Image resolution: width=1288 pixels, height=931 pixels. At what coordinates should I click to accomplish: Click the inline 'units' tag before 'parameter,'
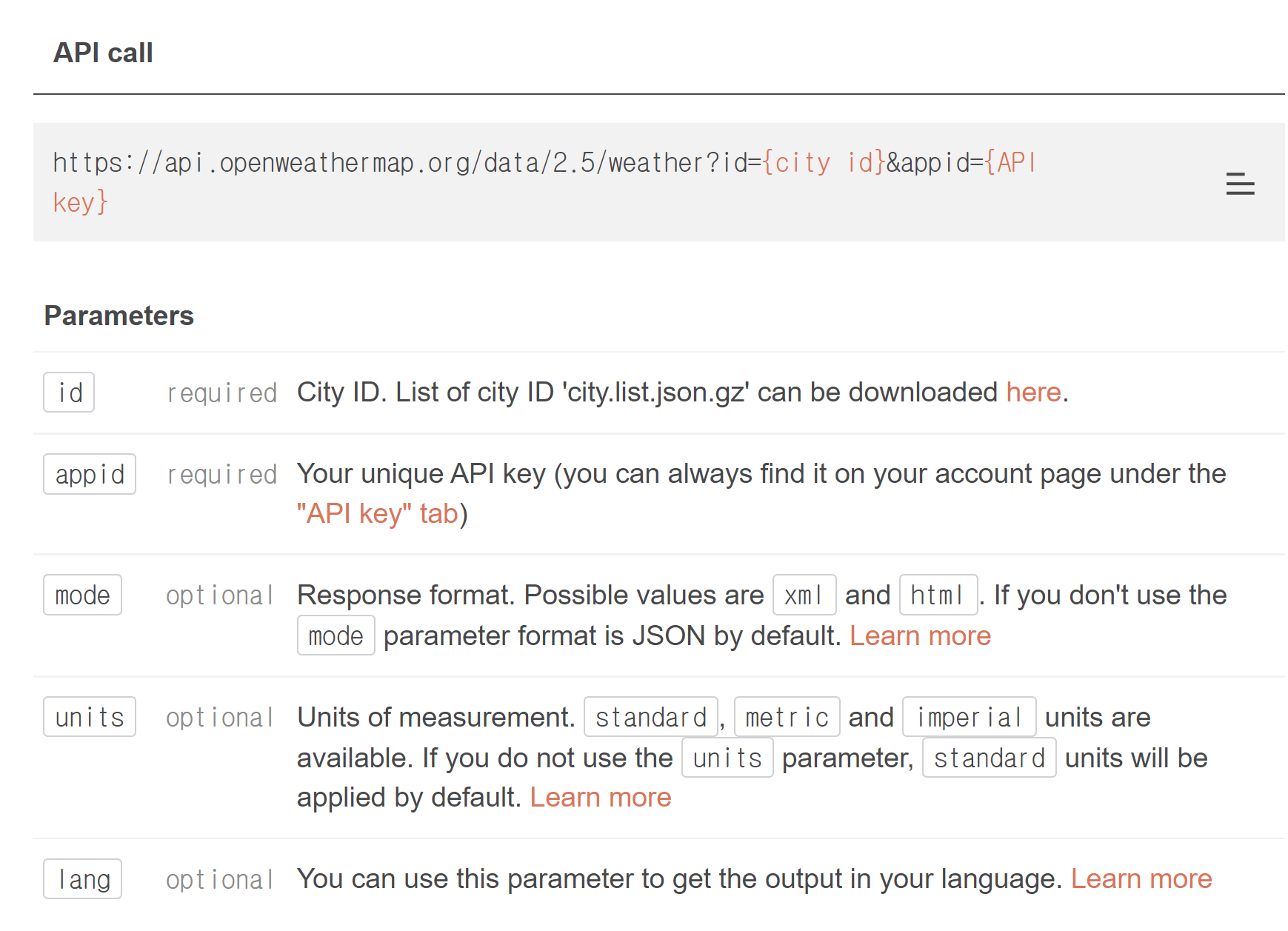point(727,758)
